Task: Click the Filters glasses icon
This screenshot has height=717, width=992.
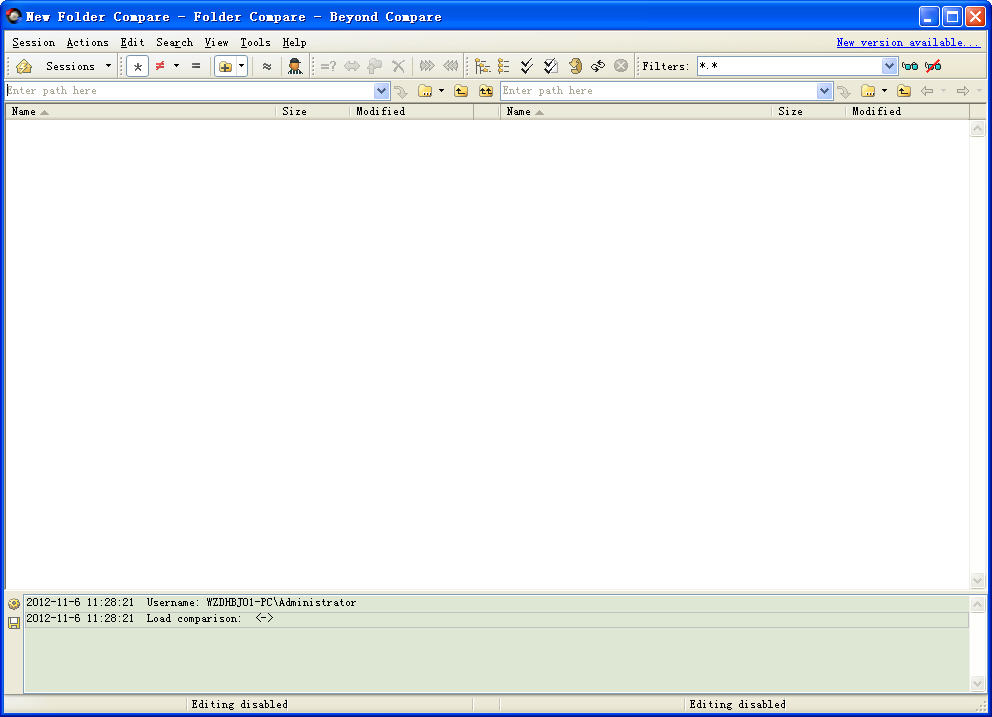Action: [x=910, y=66]
